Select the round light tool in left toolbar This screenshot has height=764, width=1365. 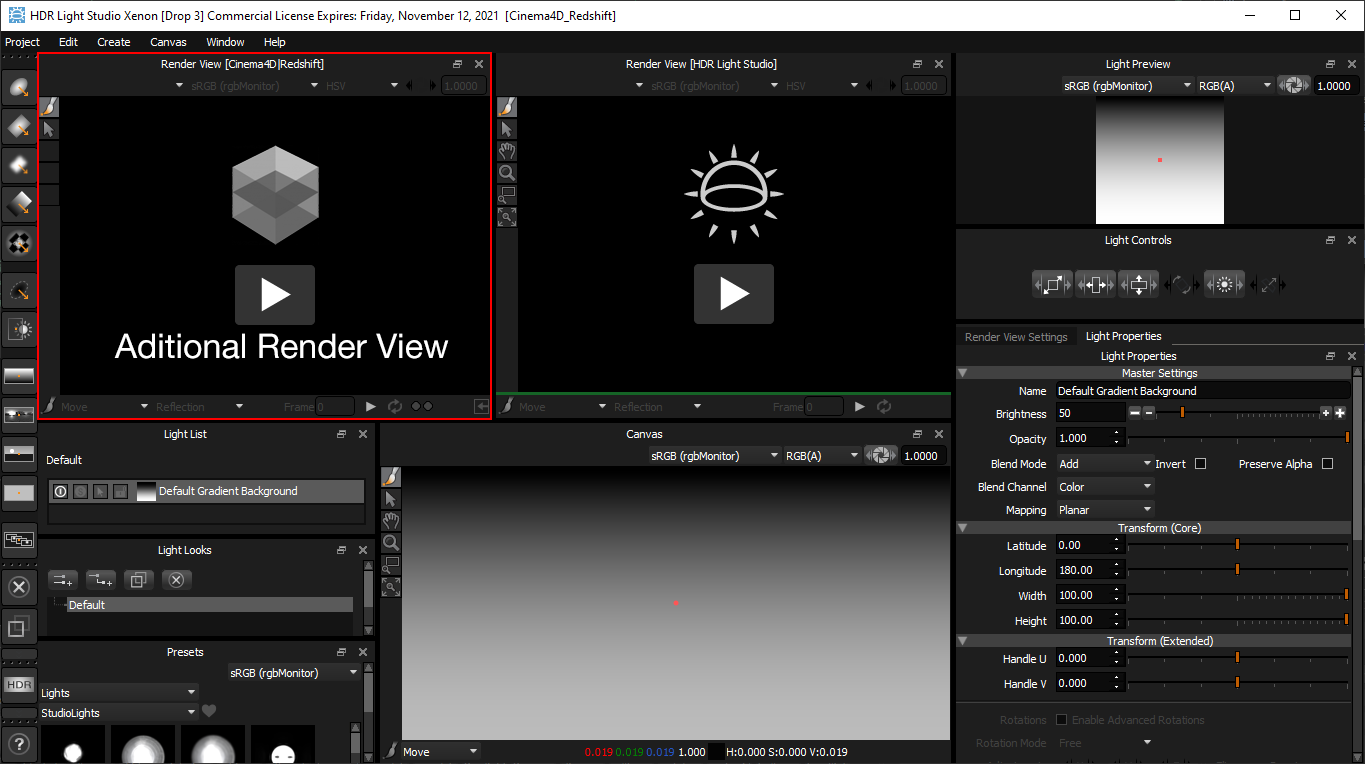point(19,87)
